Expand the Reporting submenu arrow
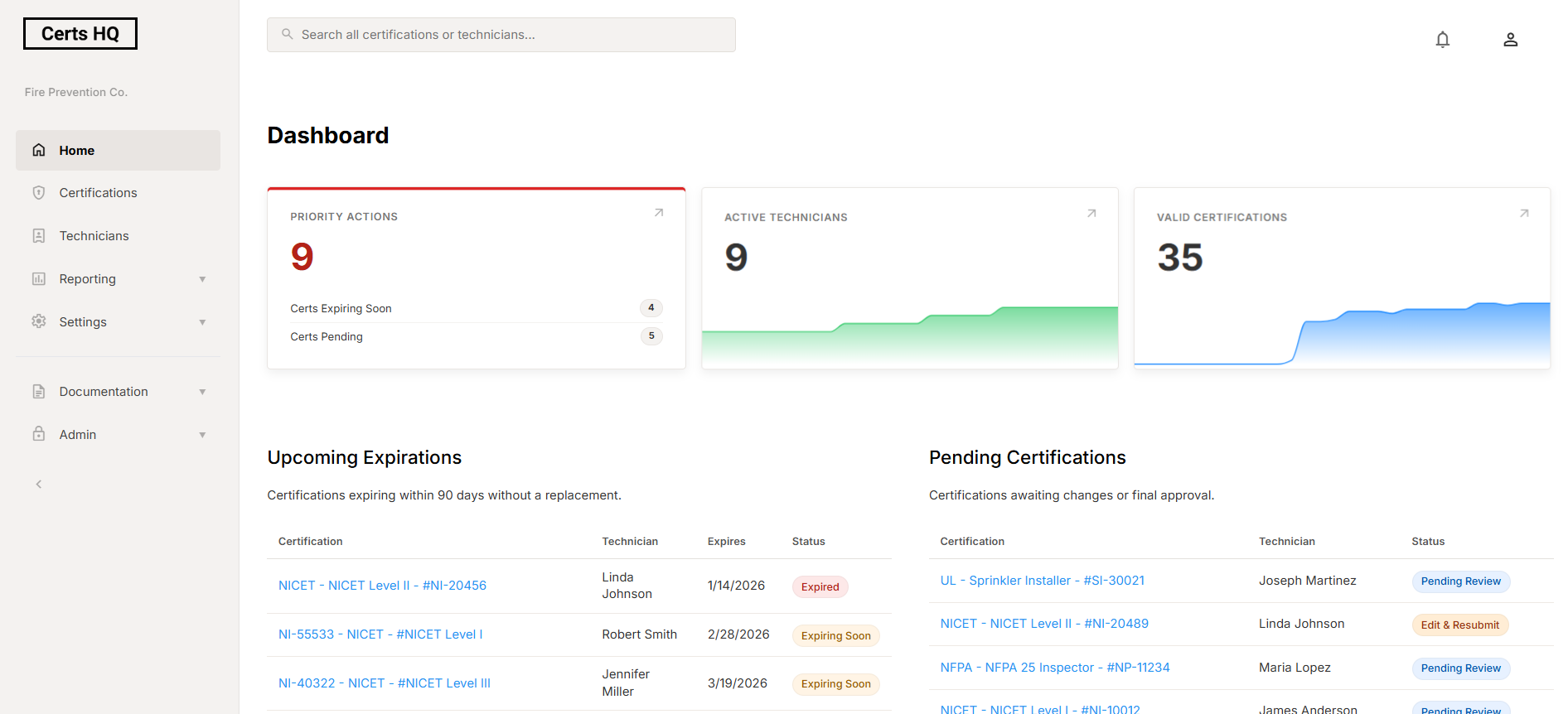 coord(202,279)
